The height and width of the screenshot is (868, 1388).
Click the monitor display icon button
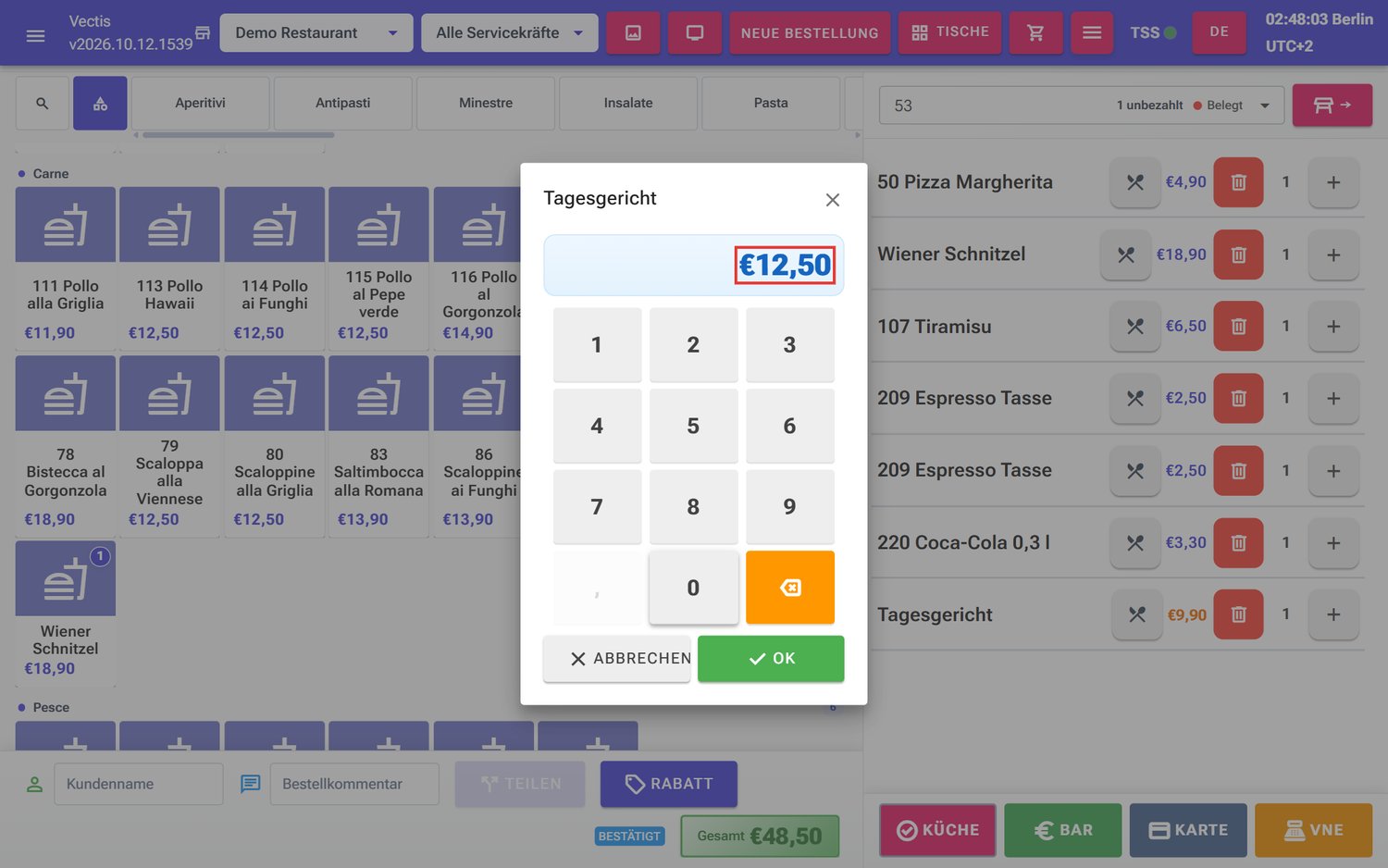point(695,32)
